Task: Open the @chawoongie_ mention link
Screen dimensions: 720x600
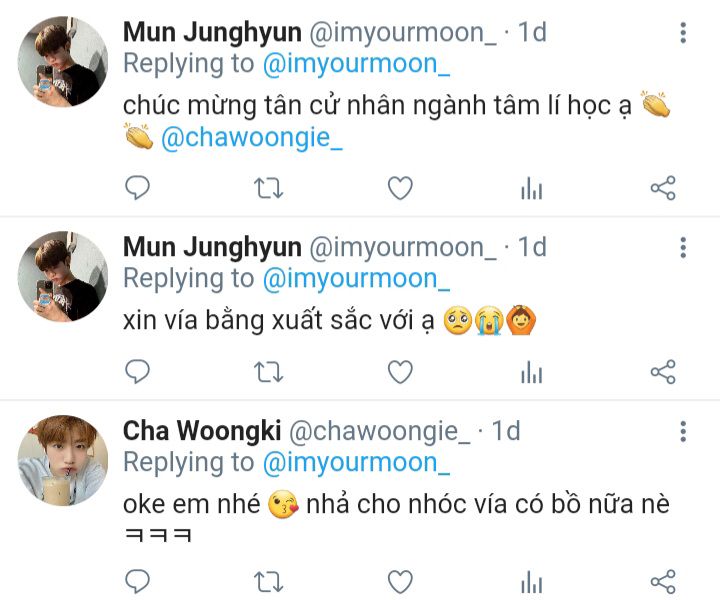Action: [x=252, y=137]
